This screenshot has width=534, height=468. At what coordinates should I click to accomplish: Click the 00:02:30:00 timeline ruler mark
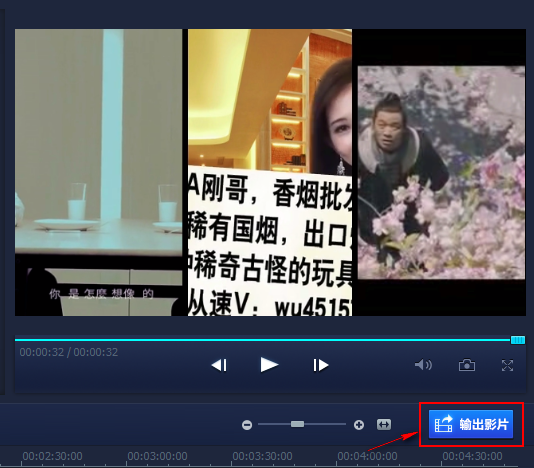click(52, 456)
